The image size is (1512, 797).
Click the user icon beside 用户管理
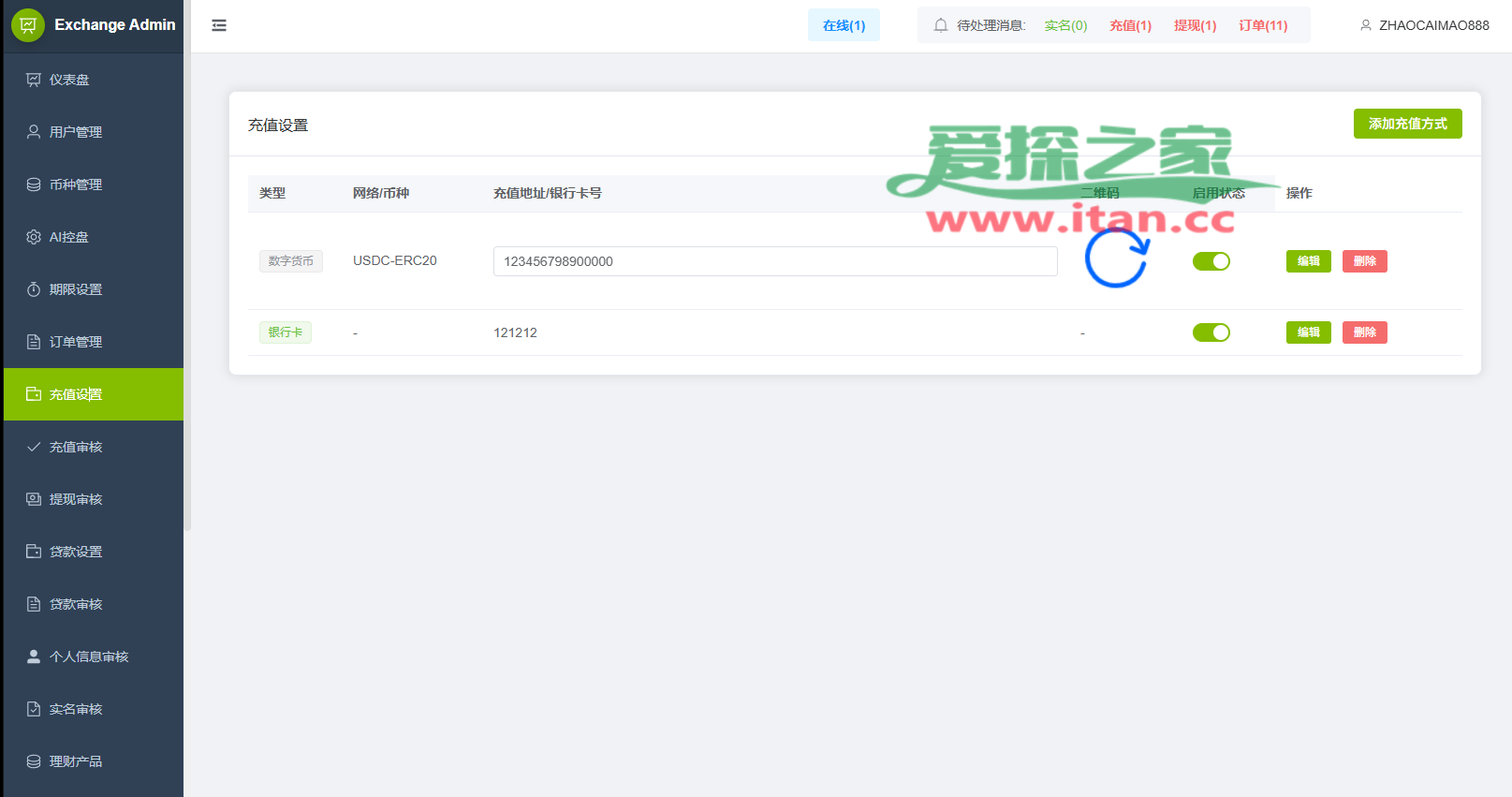click(x=34, y=132)
